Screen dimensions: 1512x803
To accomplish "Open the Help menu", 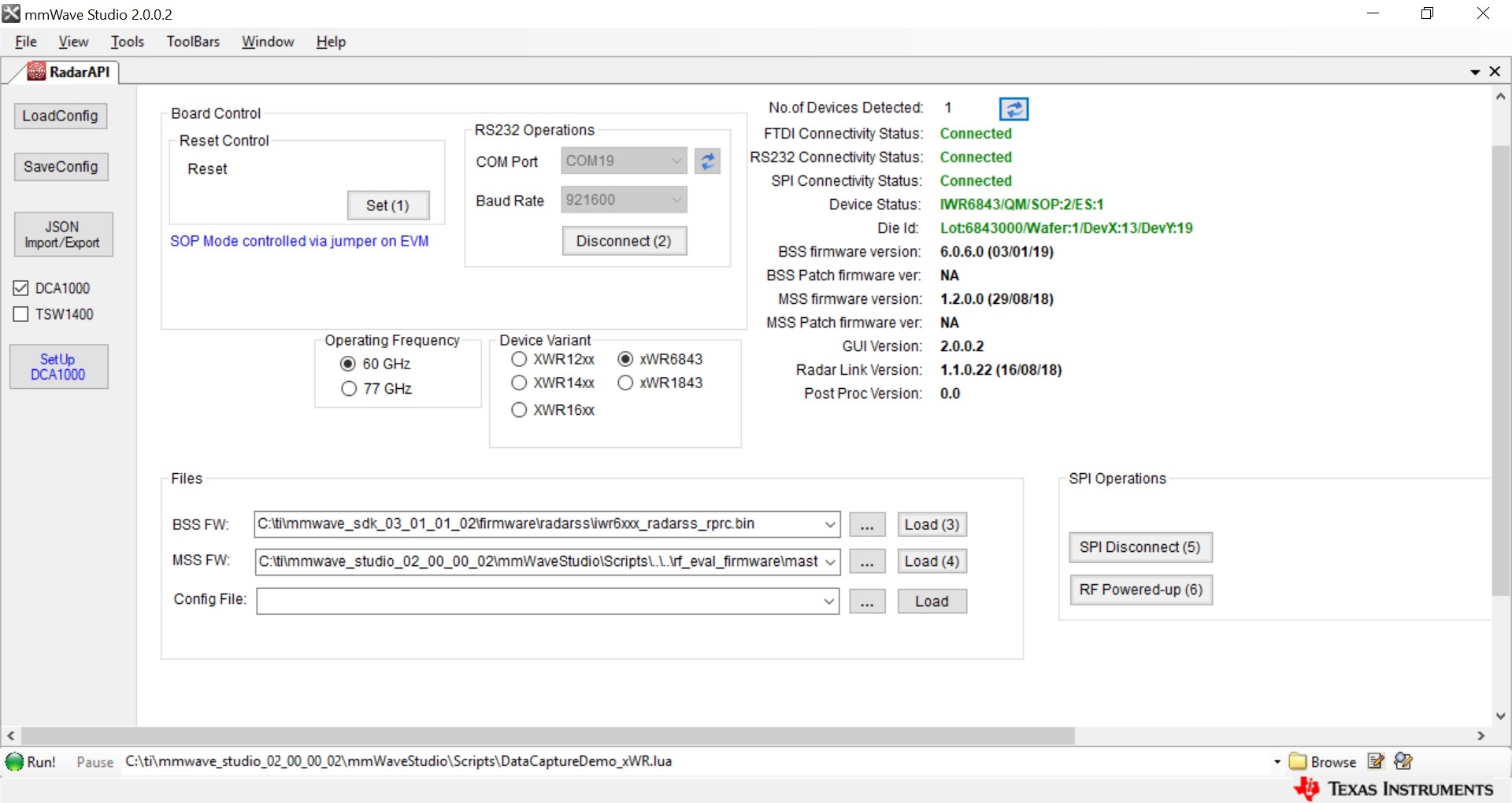I will coord(331,42).
